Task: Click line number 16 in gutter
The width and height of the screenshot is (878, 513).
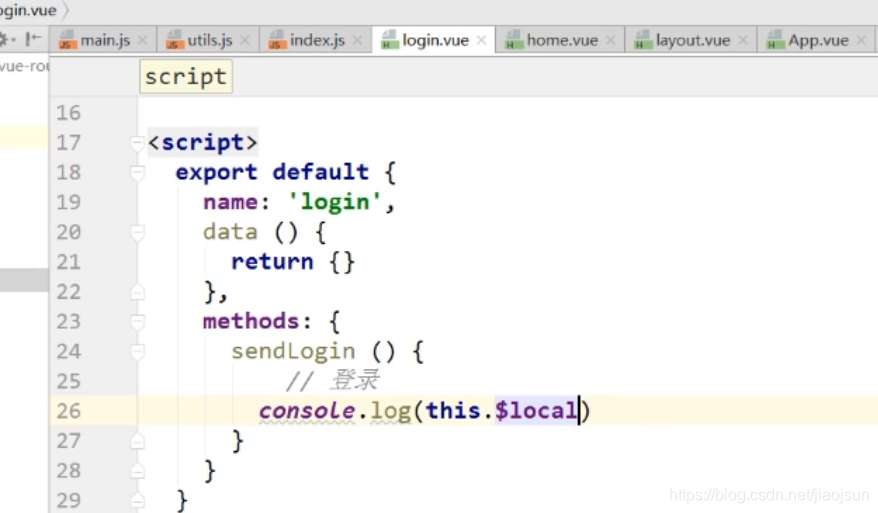Action: 68,113
